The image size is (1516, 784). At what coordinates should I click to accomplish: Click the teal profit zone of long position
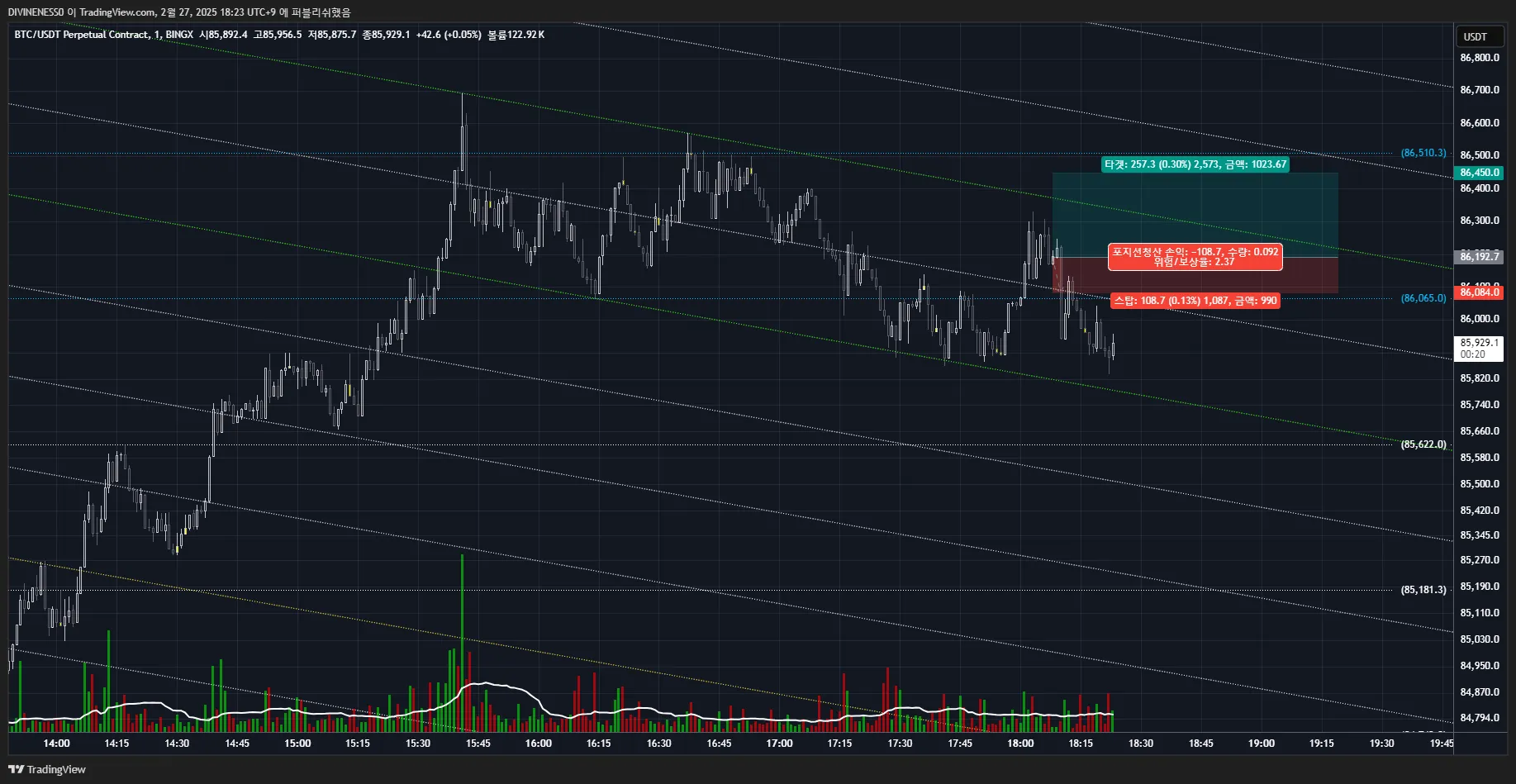click(1195, 215)
